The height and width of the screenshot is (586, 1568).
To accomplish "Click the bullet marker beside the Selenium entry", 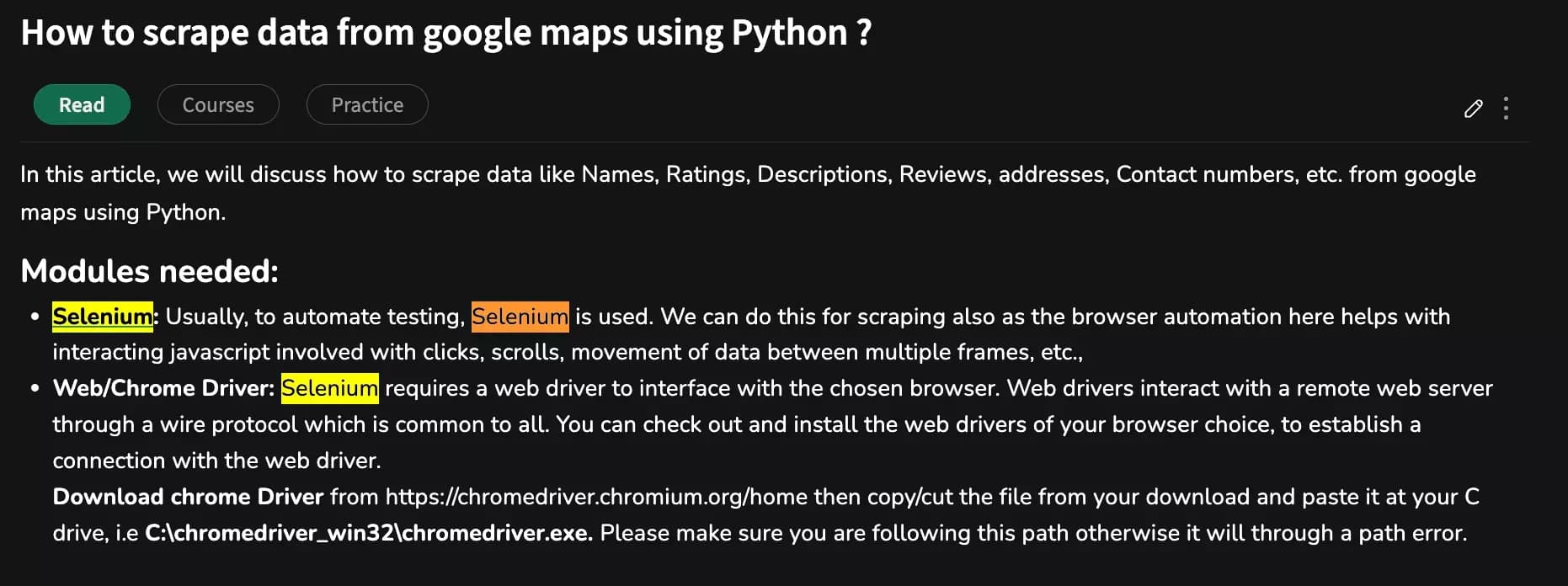I will pos(34,317).
